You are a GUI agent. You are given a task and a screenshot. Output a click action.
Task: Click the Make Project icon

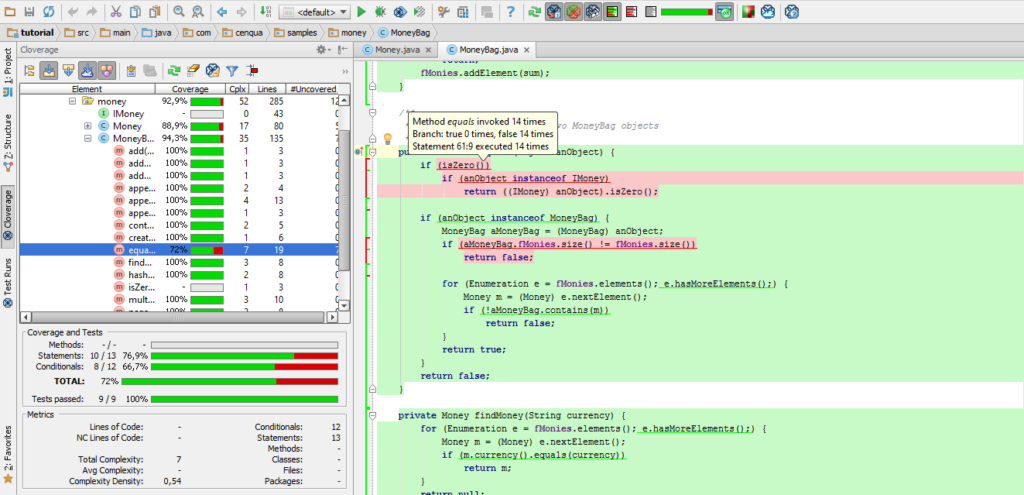tap(264, 11)
